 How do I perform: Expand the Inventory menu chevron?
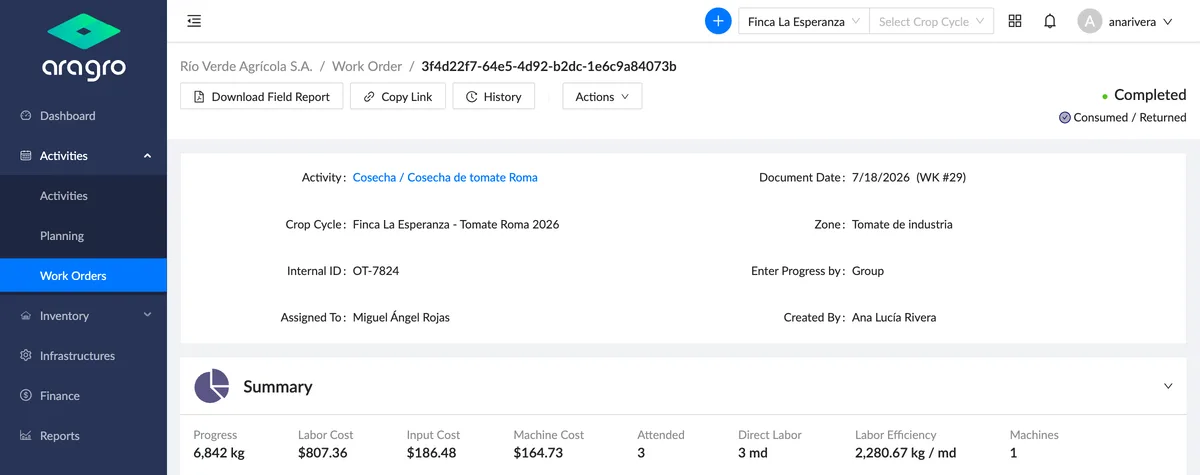148,315
